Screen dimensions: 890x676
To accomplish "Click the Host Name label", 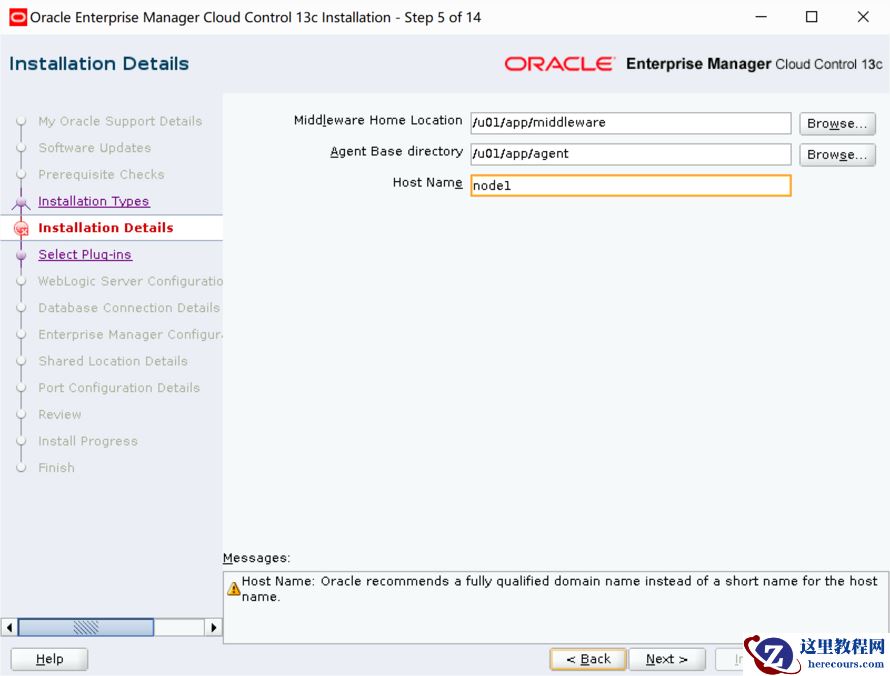I will (427, 182).
